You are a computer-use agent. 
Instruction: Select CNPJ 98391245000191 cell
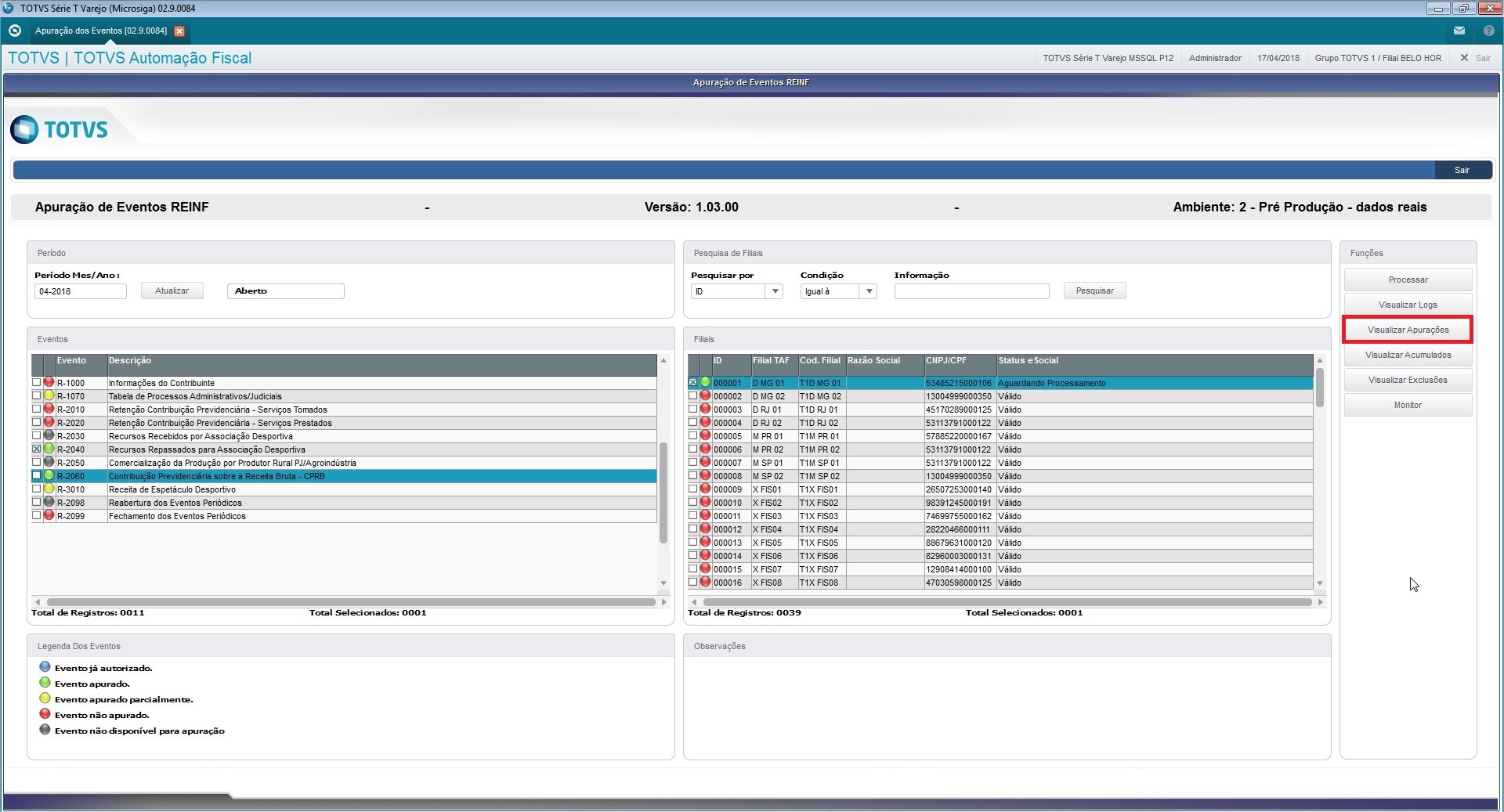coord(959,503)
